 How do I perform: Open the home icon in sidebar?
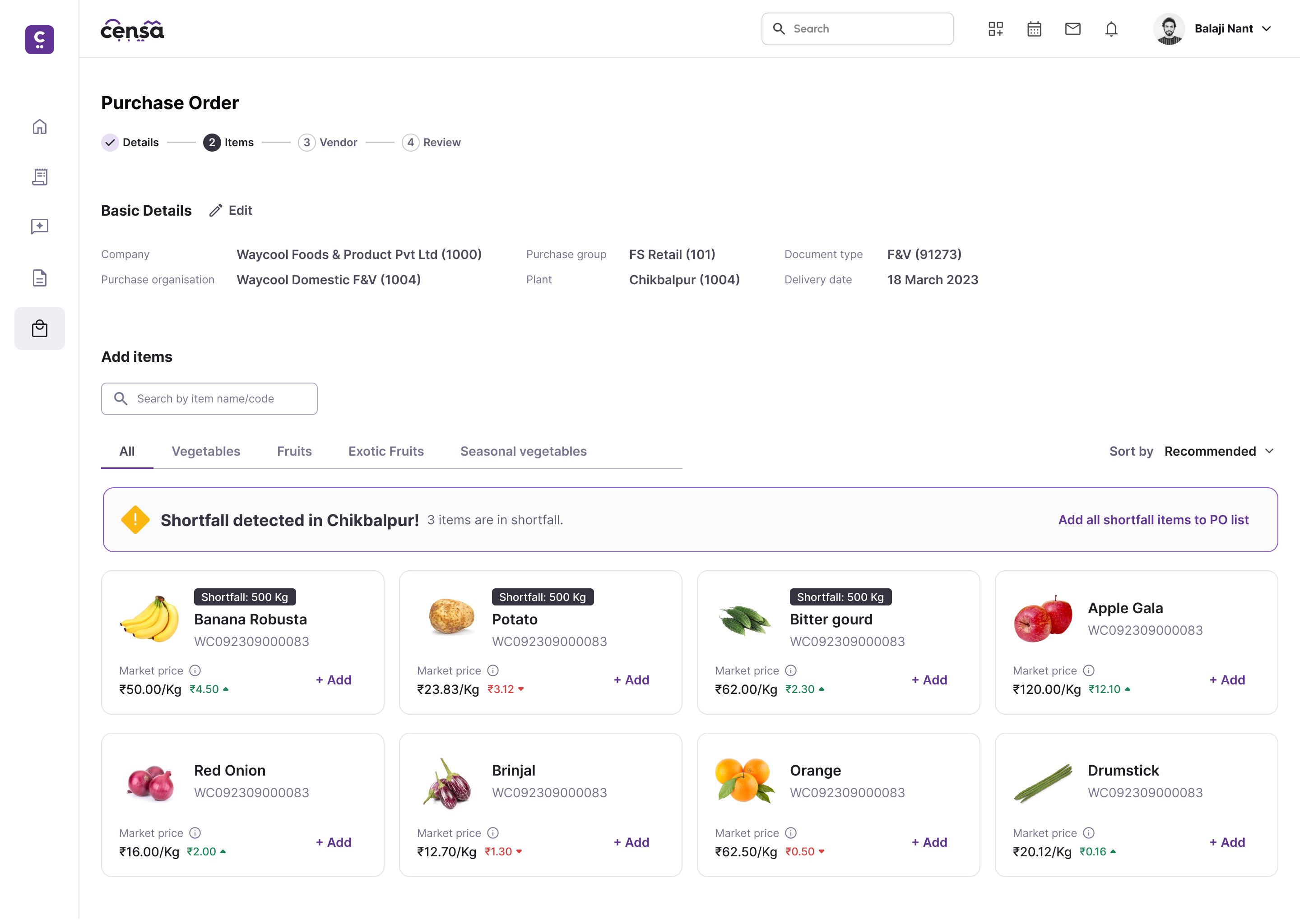click(x=39, y=127)
